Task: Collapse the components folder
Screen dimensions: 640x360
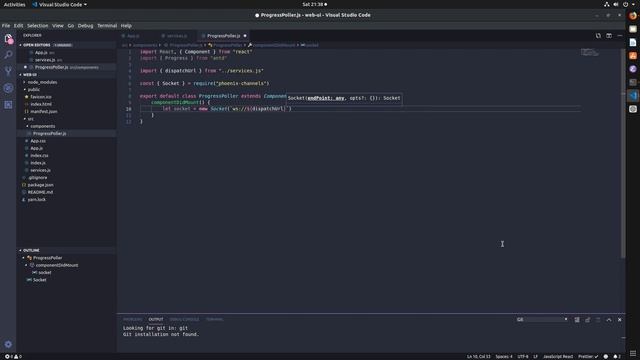Action: (x=42, y=126)
